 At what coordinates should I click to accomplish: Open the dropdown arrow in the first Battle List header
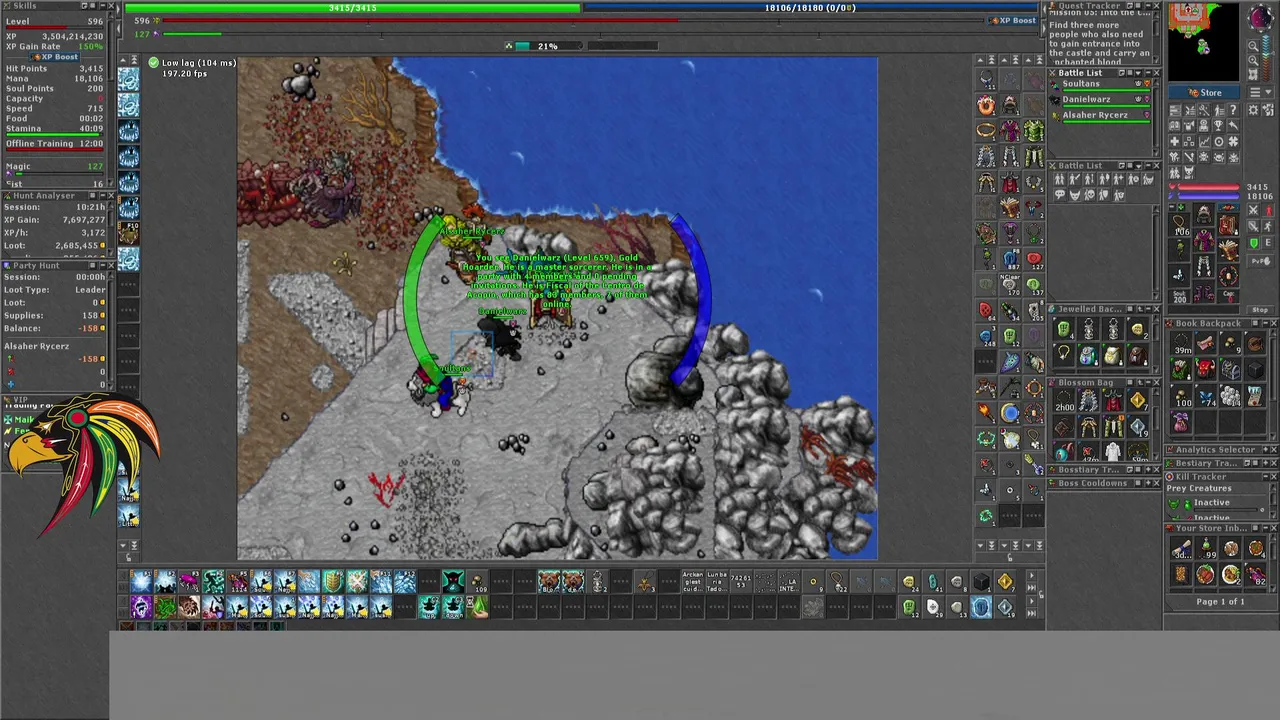(x=1138, y=73)
